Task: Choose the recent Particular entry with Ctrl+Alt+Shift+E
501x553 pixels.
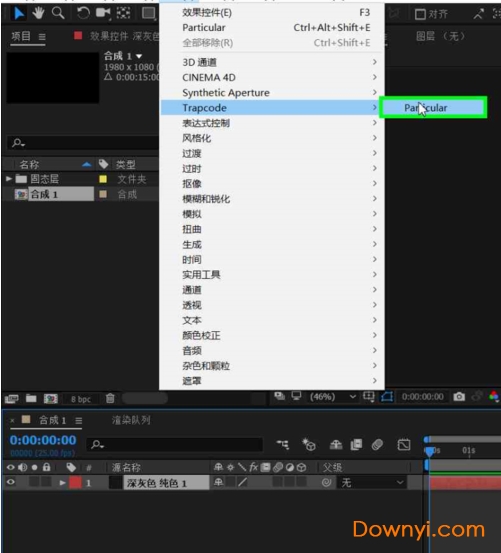Action: click(273, 28)
